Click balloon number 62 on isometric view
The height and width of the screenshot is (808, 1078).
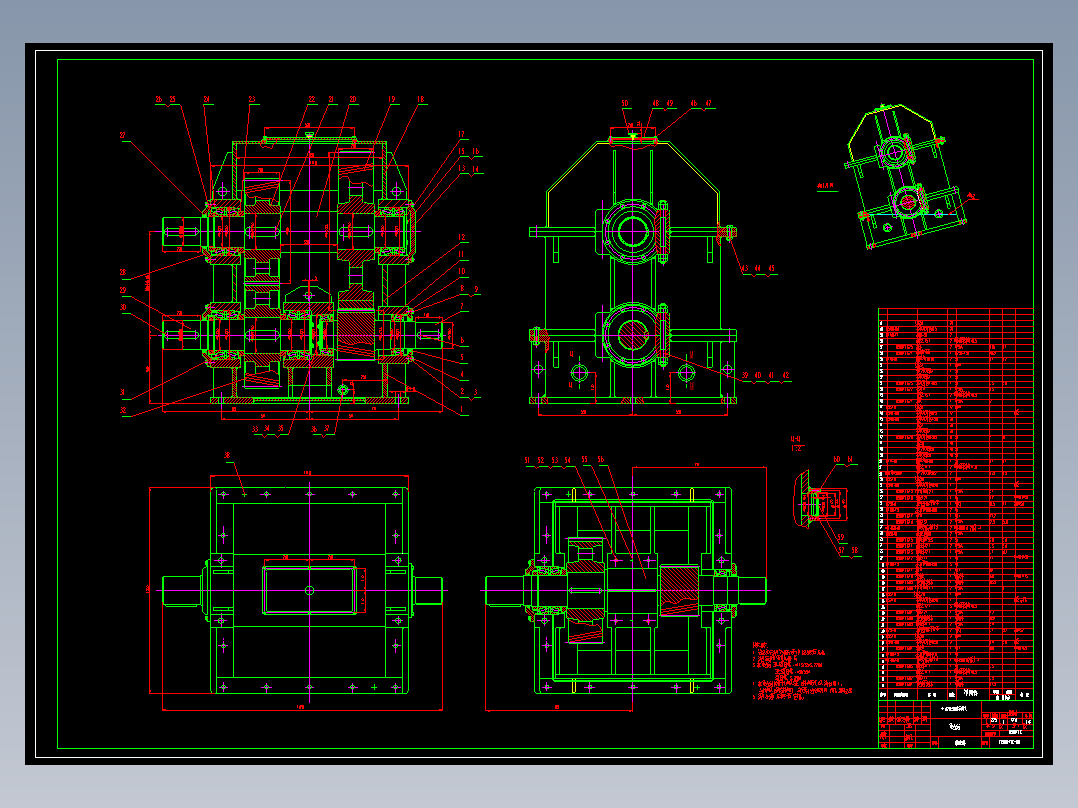[x=971, y=197]
